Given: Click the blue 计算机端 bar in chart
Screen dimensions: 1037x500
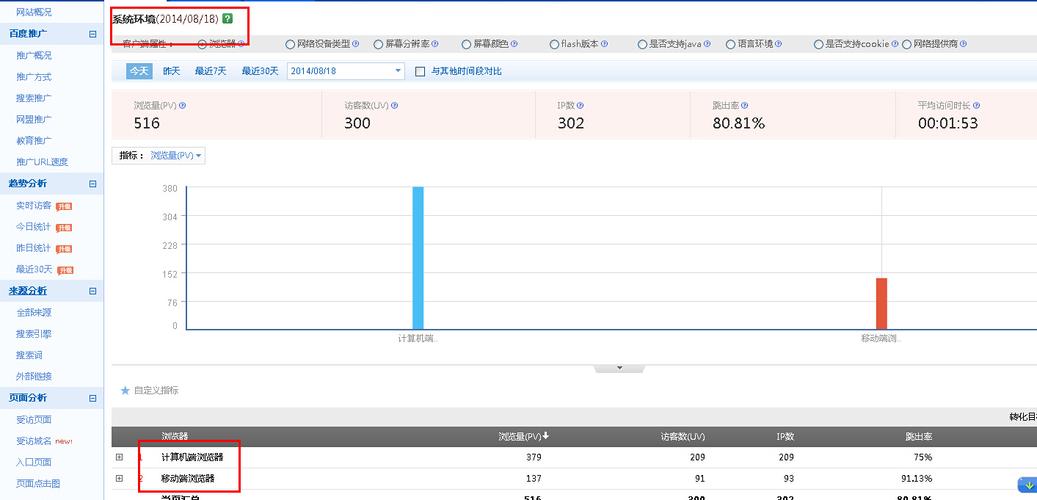Looking at the screenshot, I should tap(418, 257).
